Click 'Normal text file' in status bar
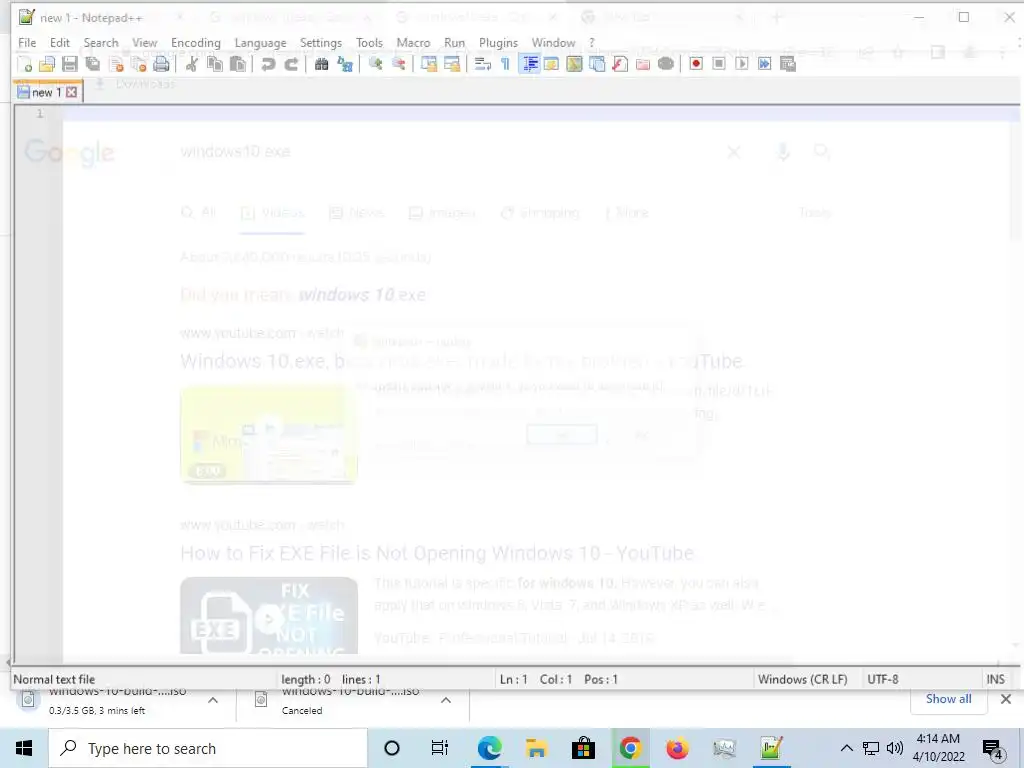This screenshot has height=768, width=1024. (54, 679)
